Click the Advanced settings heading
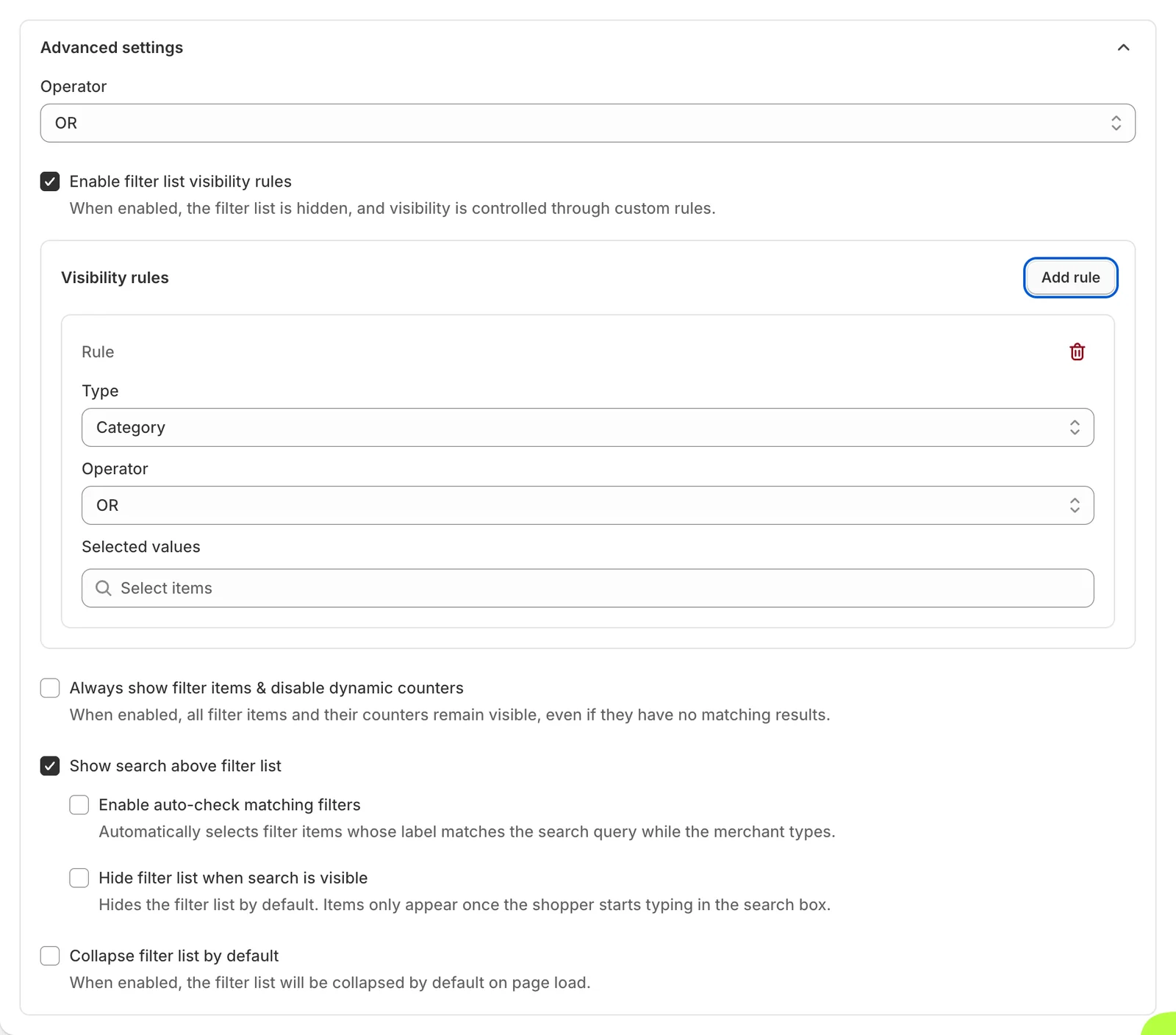Screen dimensions: 1176x1035 click(x=112, y=48)
